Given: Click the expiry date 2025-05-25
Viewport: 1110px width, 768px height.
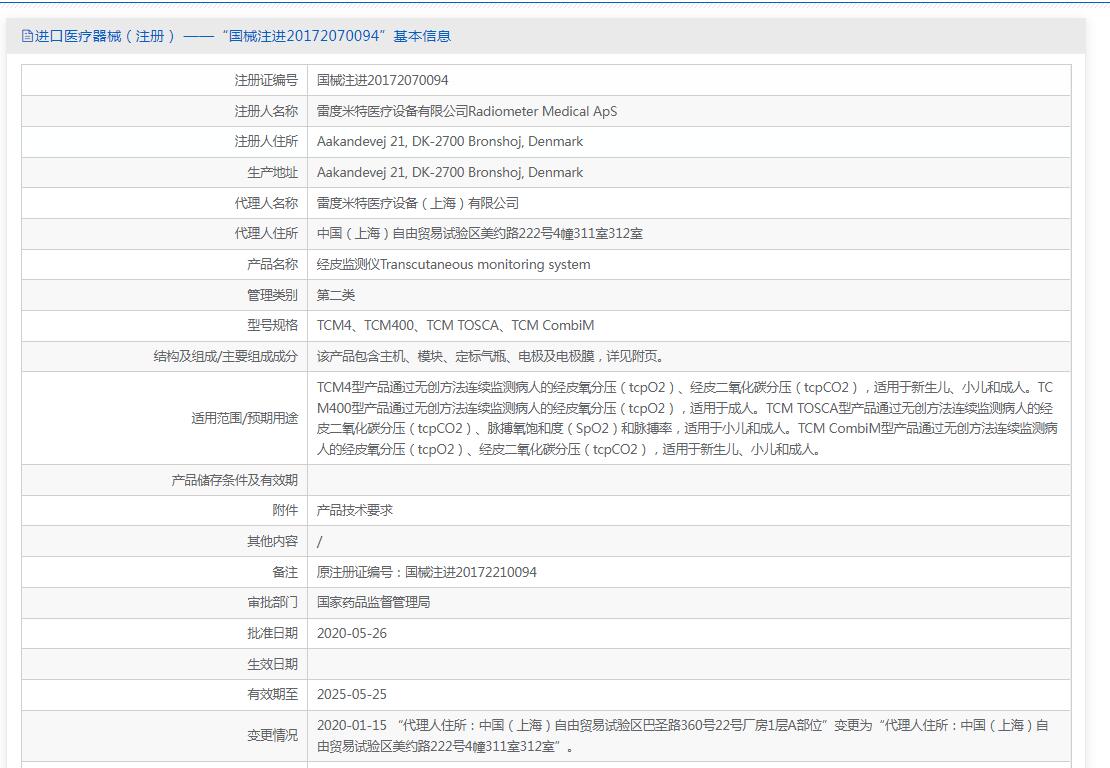Looking at the screenshot, I should pyautogui.click(x=352, y=694).
